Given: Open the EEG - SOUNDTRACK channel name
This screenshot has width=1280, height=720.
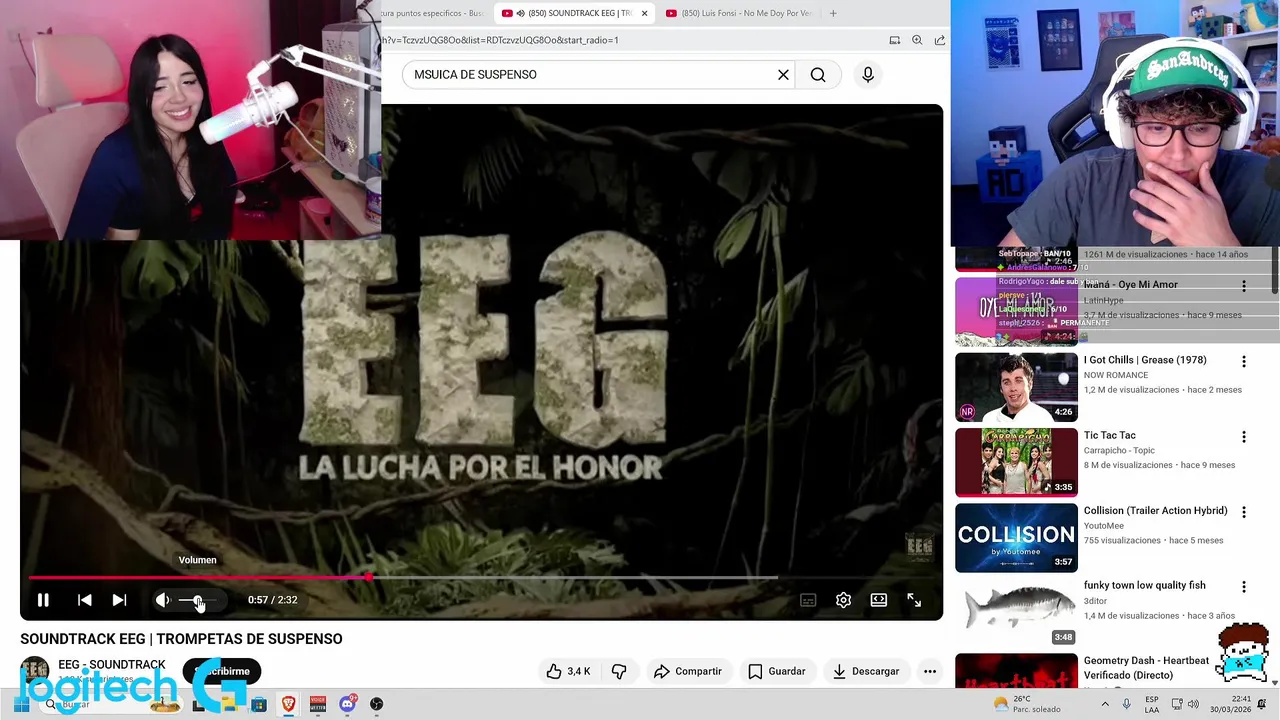Looking at the screenshot, I should point(112,665).
